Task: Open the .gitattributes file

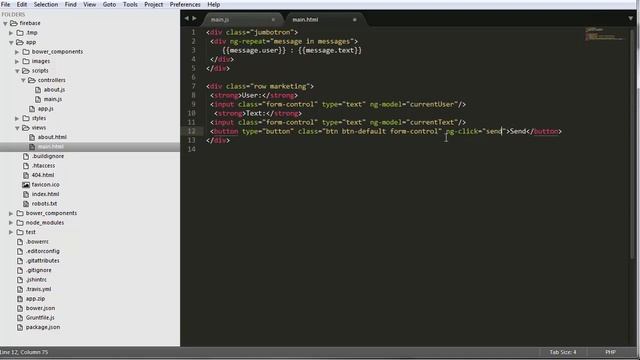Action: pyautogui.click(x=42, y=260)
